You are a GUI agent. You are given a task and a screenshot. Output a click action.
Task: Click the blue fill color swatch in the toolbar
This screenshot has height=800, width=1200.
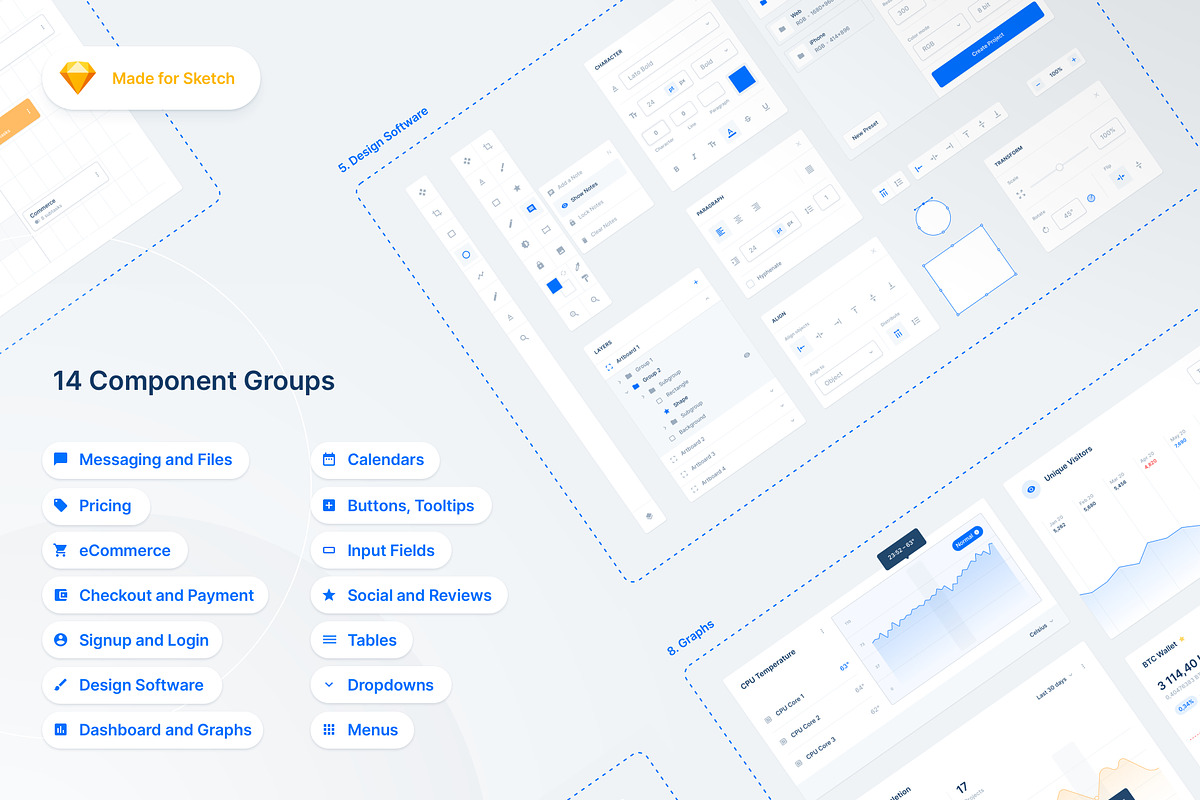coord(555,285)
